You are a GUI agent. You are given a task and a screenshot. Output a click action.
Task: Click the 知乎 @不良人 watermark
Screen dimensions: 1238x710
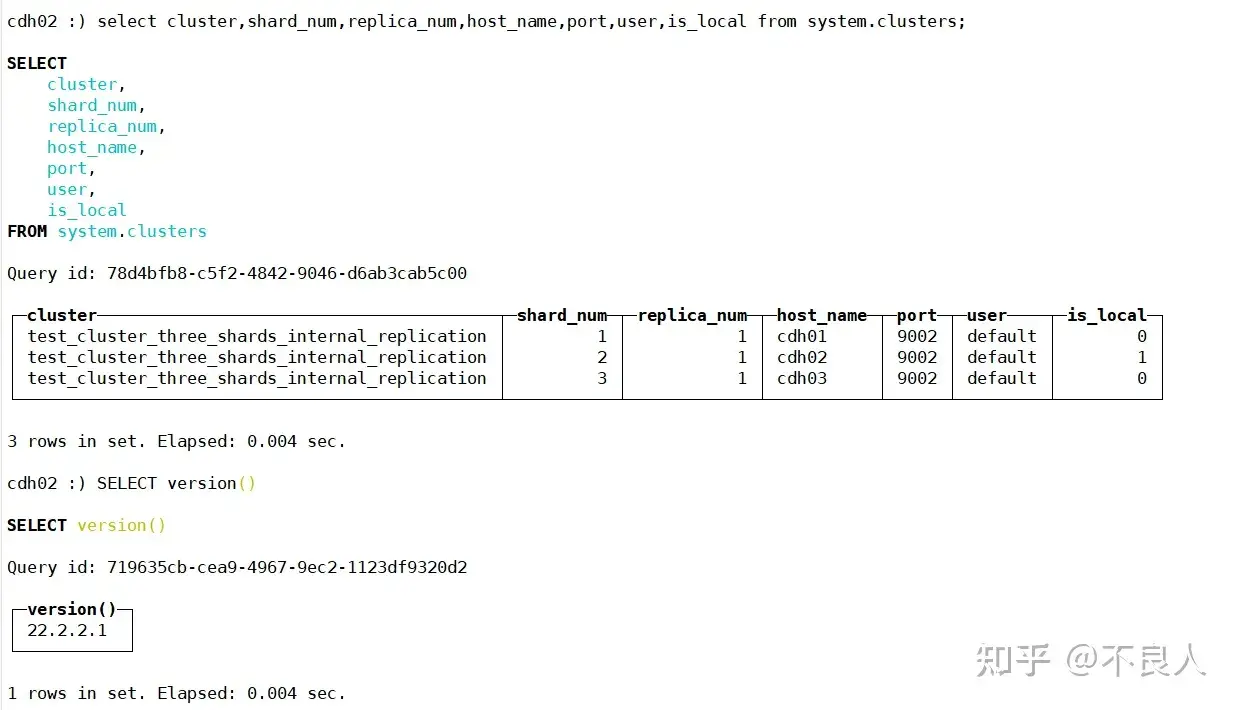[1091, 660]
